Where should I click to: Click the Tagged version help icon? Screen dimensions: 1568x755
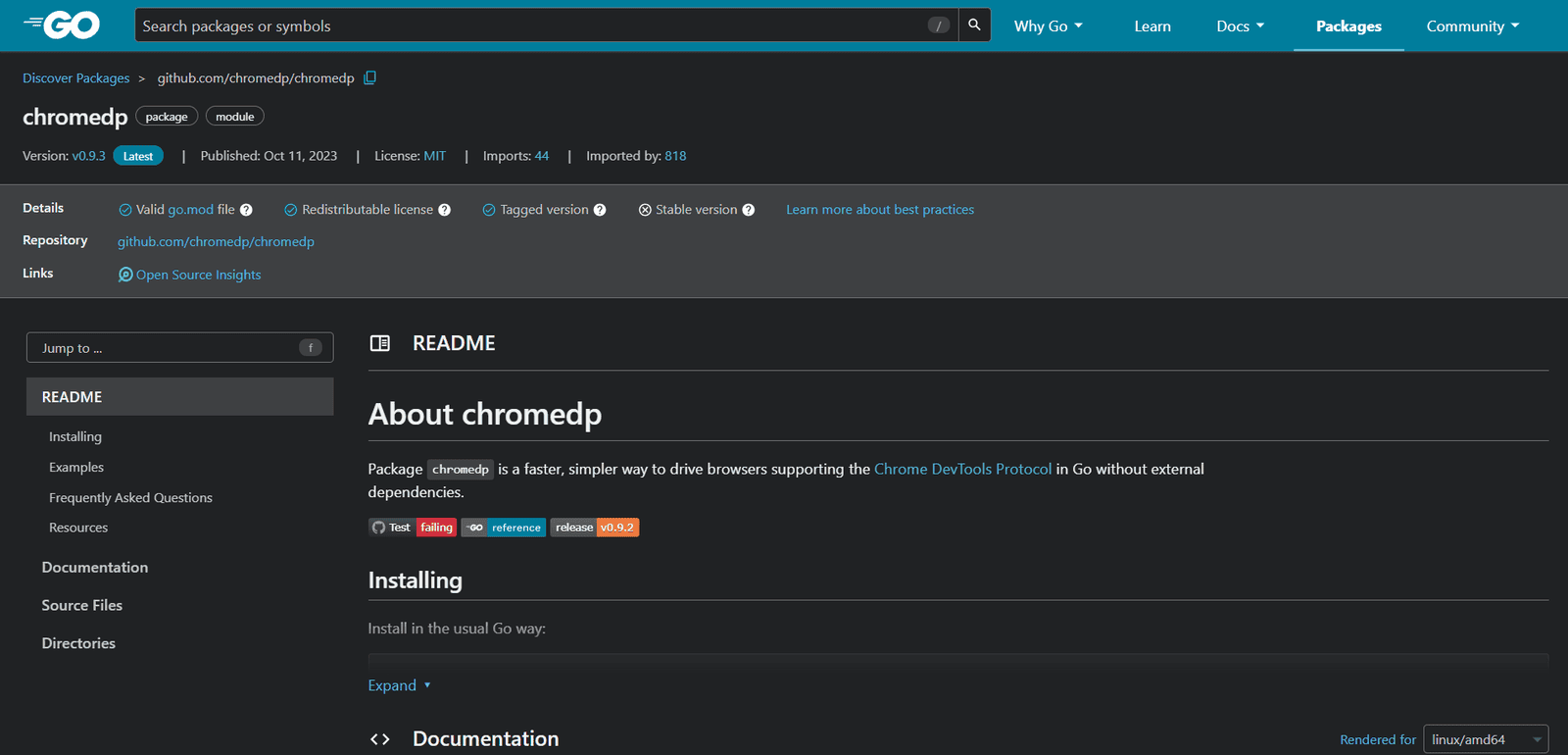(600, 210)
